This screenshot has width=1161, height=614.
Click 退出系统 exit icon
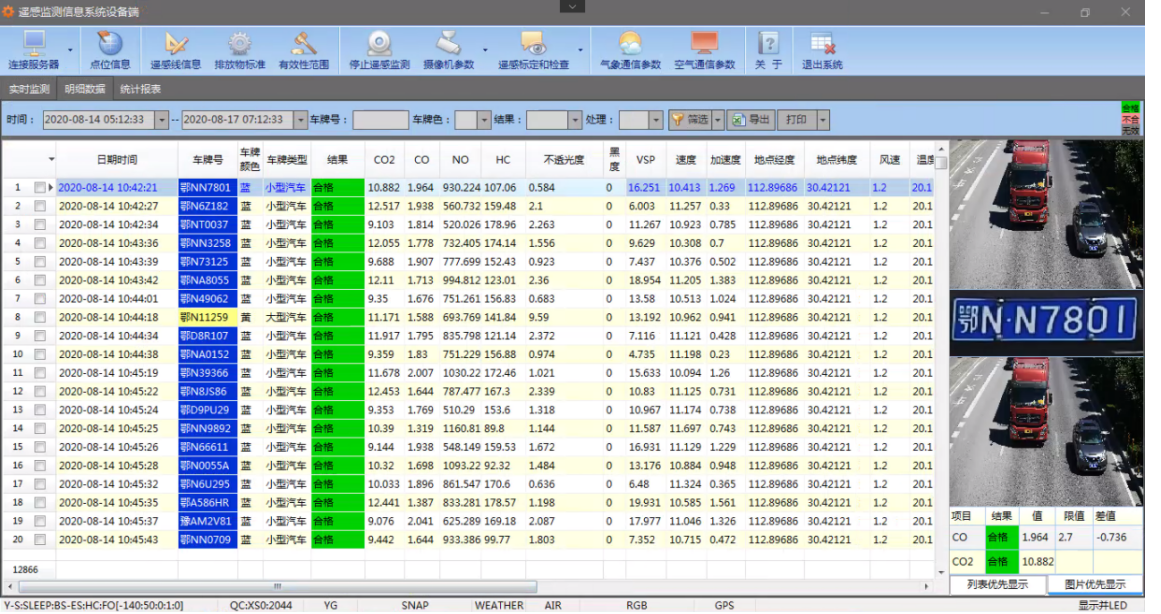point(822,44)
